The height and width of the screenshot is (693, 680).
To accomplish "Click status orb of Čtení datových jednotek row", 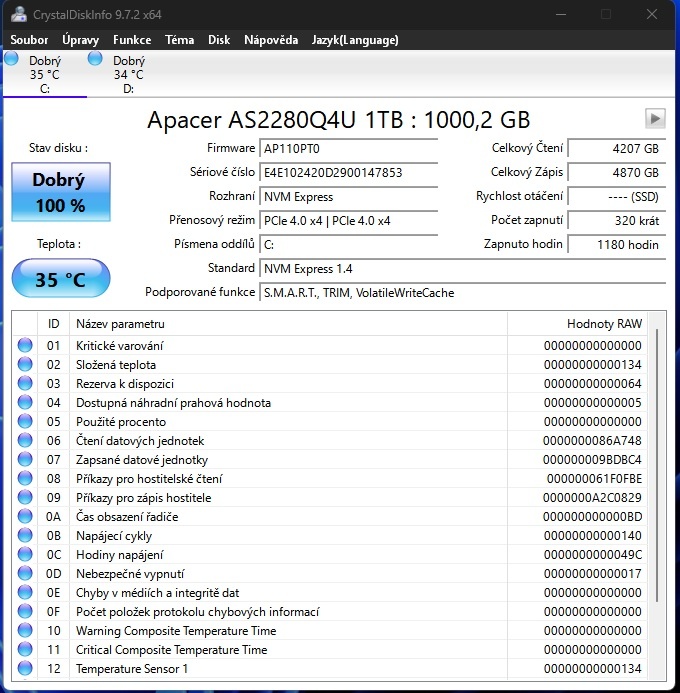I will (25, 440).
